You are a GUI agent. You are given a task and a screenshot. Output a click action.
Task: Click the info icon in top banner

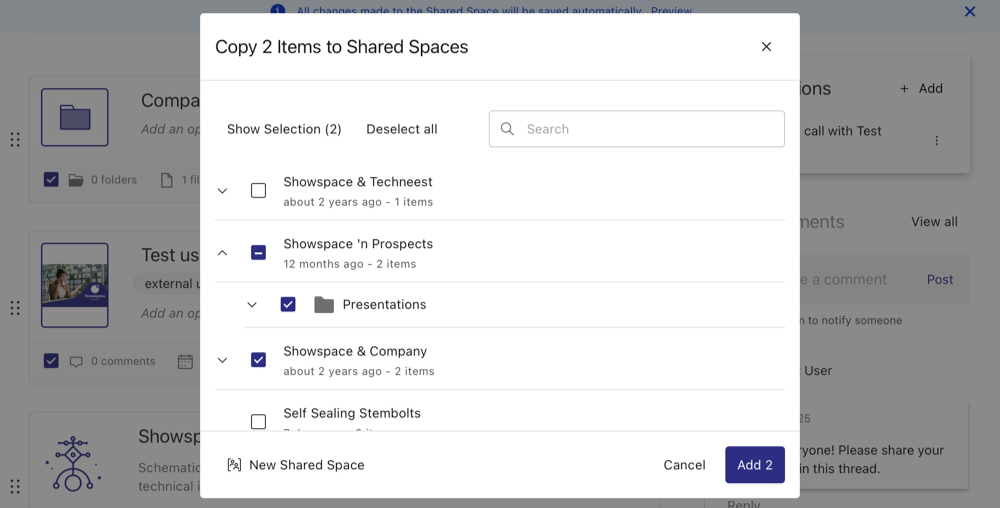(277, 9)
